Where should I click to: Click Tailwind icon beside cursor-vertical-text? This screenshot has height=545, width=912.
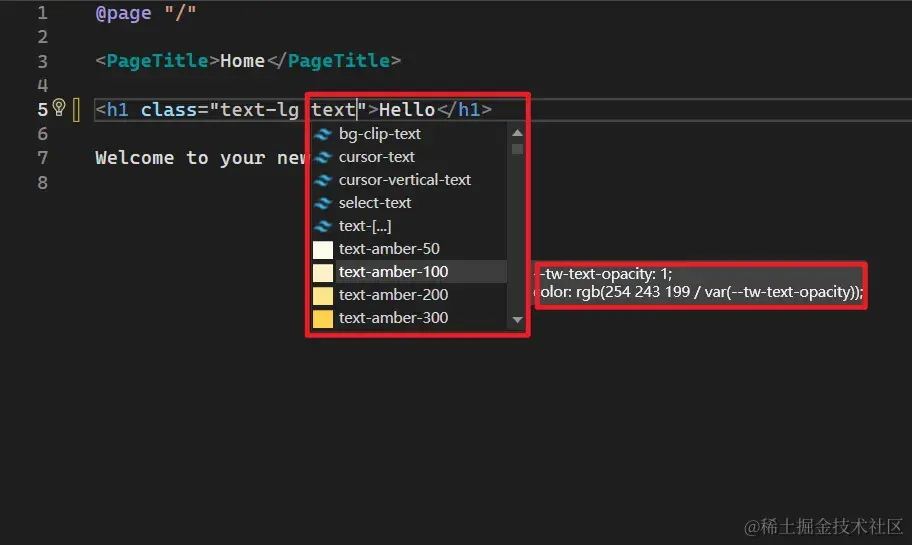(x=323, y=180)
